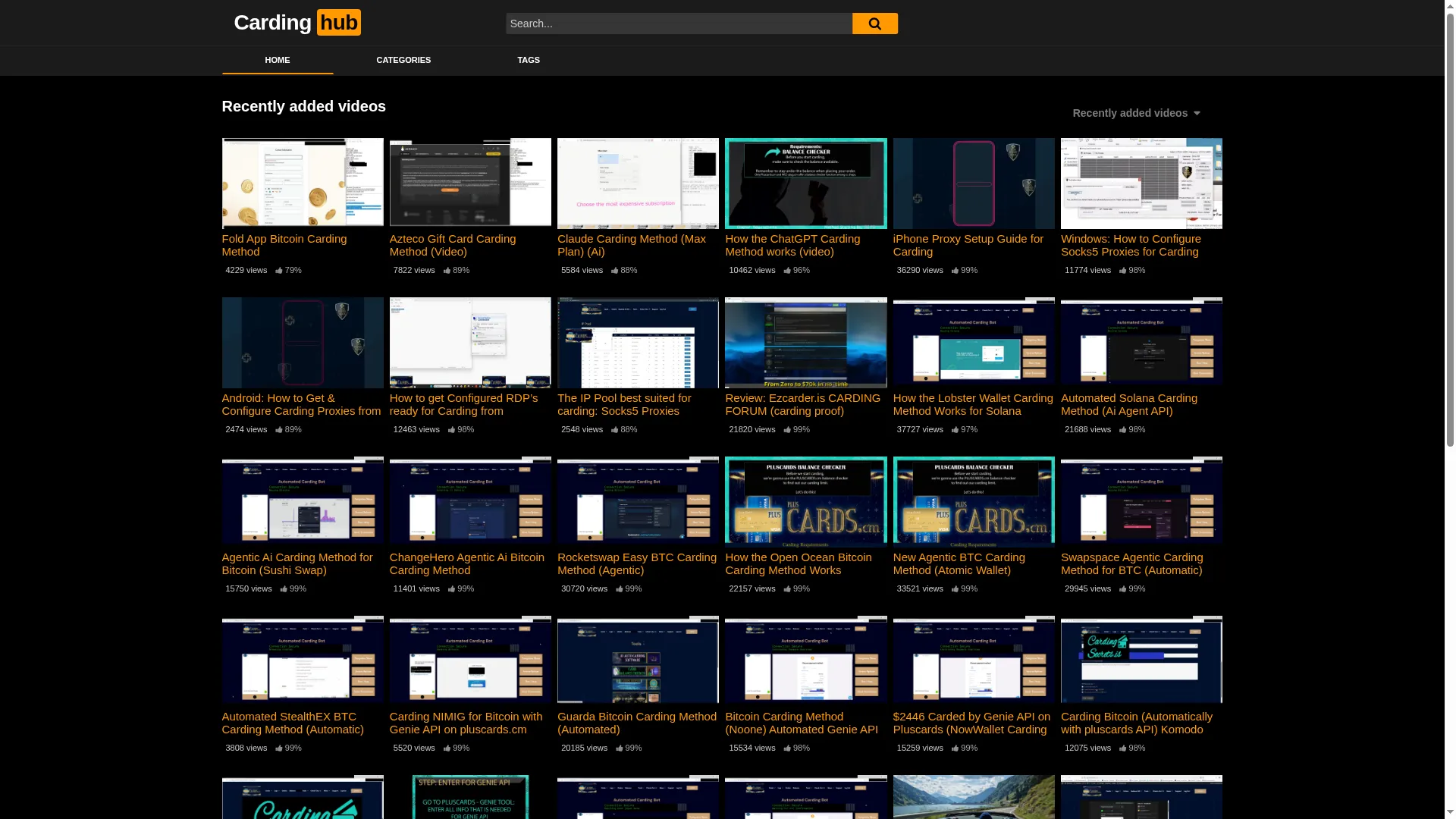Click thumbs-up icon under iPhone Proxy Setup video
Screen dimensions: 1456x819
coord(955,270)
